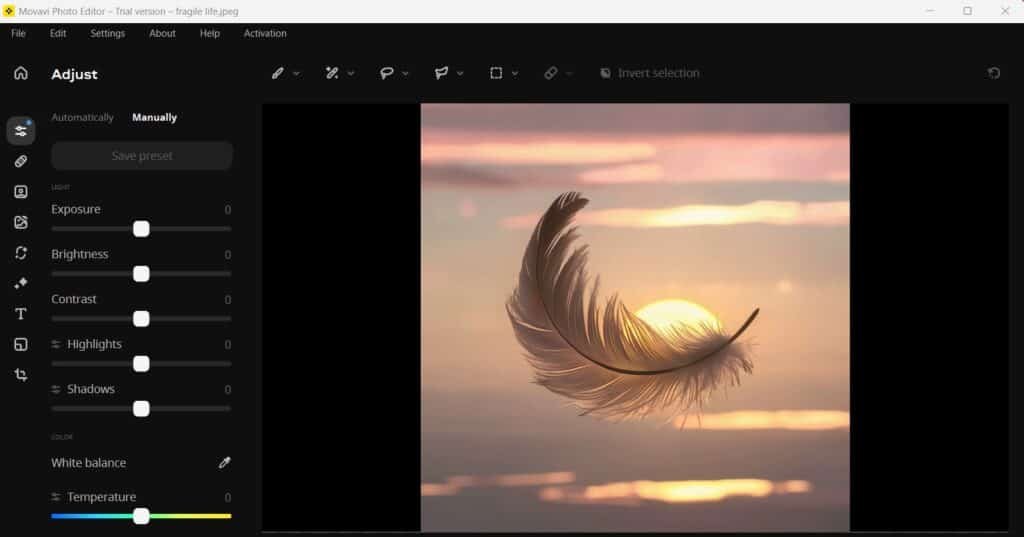Pick the White balance eyedropper

click(x=224, y=463)
